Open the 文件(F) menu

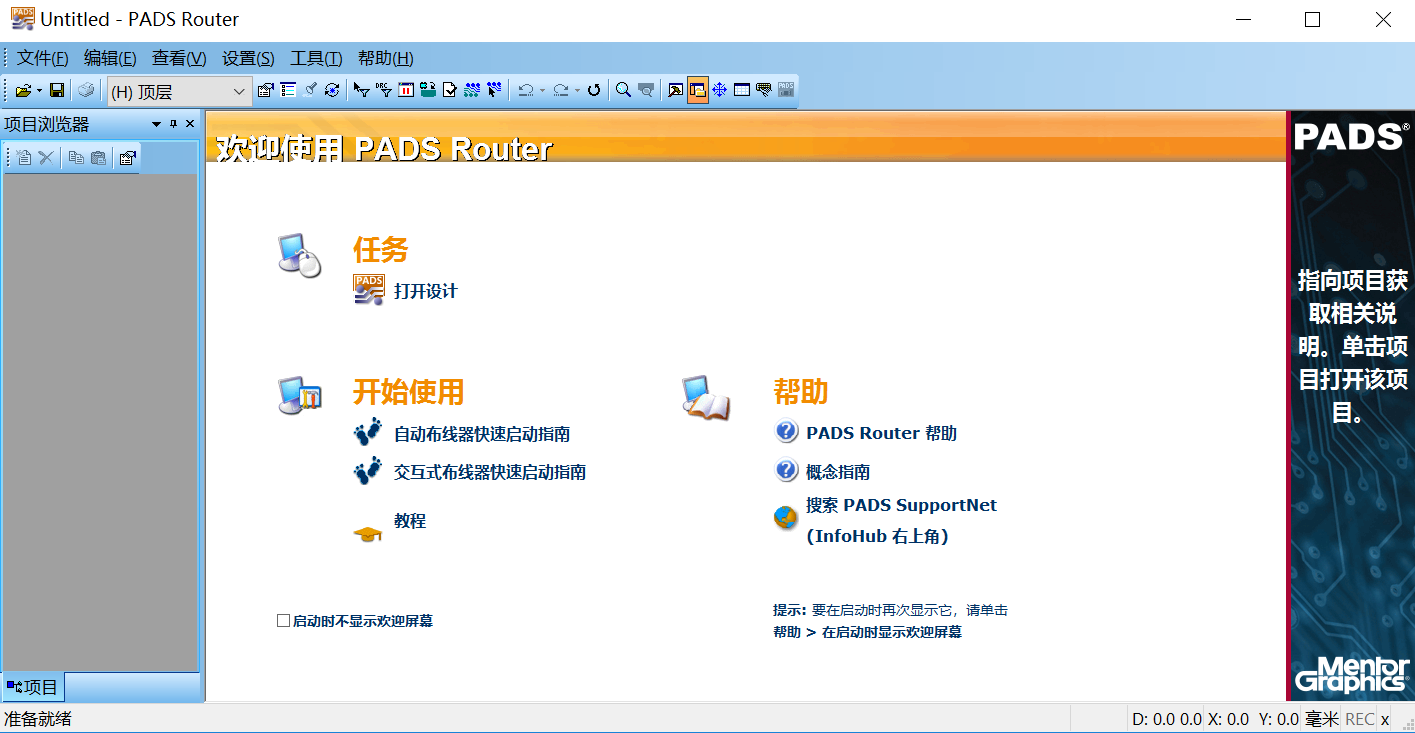[41, 58]
